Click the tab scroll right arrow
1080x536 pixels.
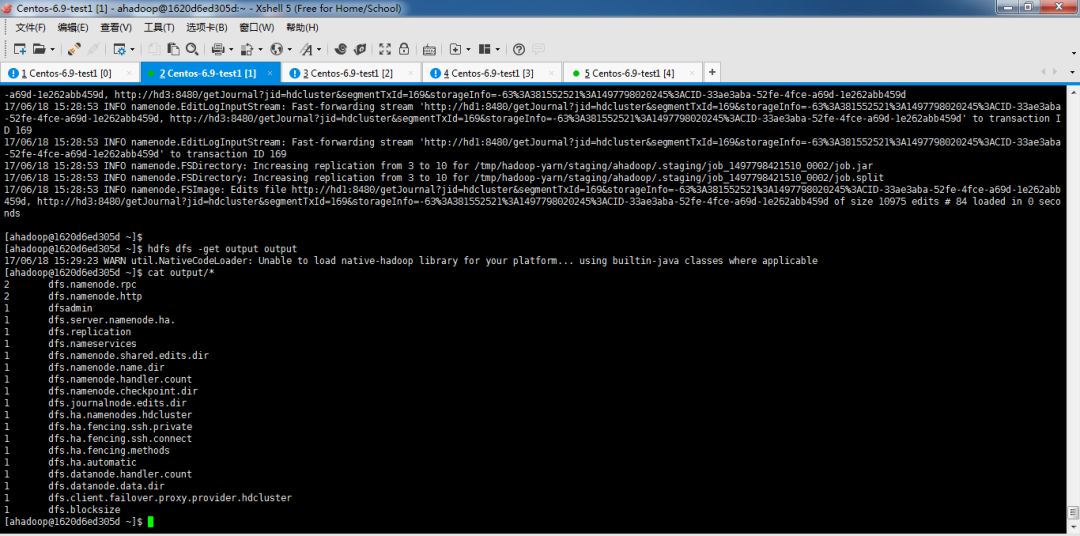point(1055,72)
